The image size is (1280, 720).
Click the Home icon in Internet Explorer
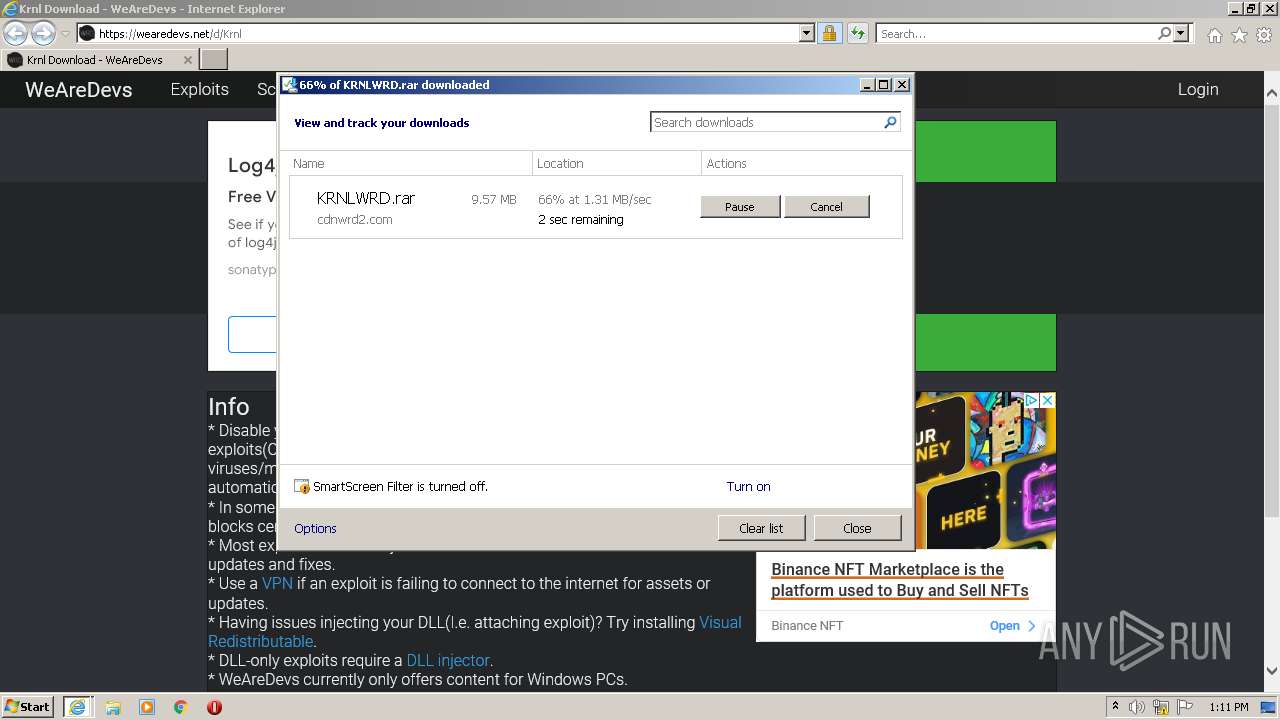tap(1214, 35)
